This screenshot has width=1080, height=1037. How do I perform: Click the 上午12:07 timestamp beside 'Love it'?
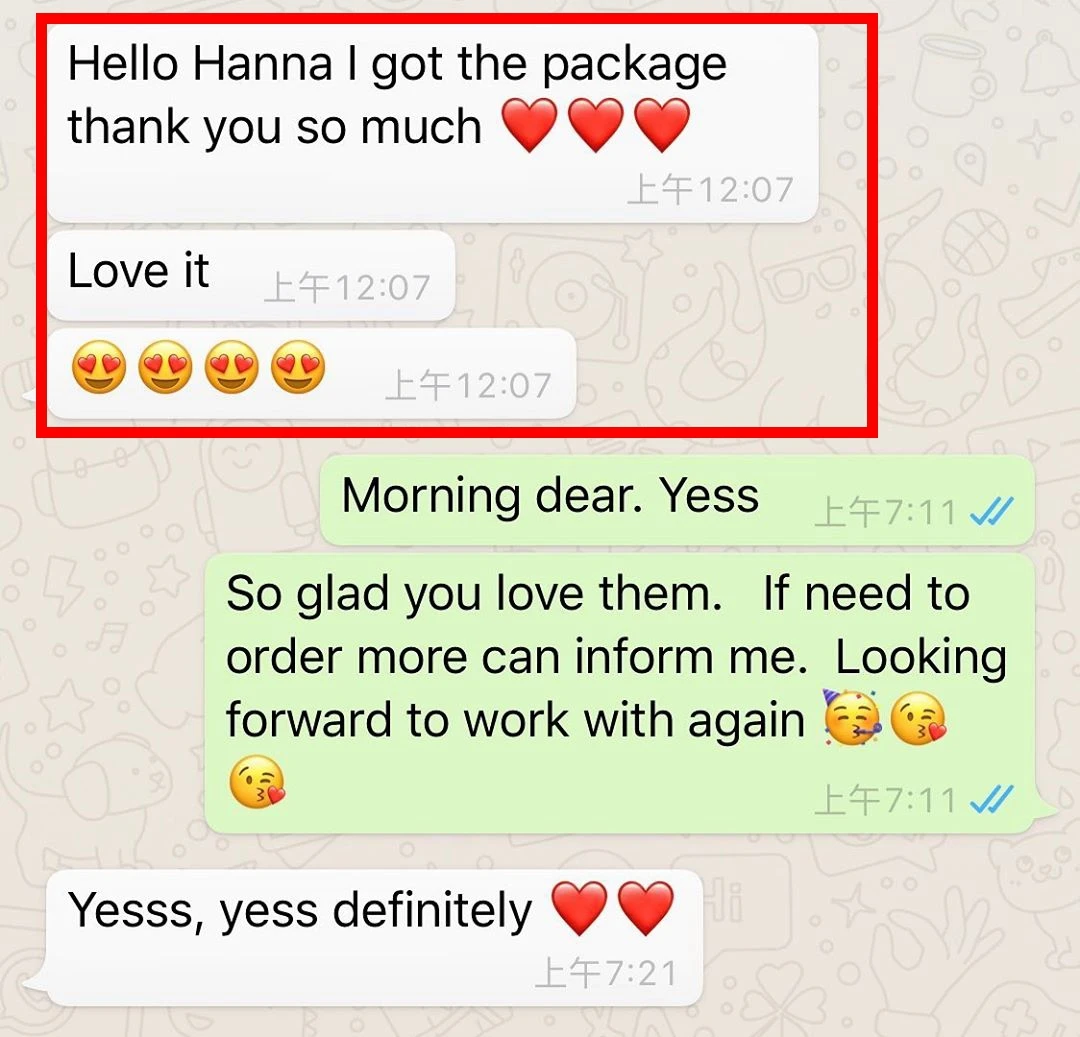point(347,287)
